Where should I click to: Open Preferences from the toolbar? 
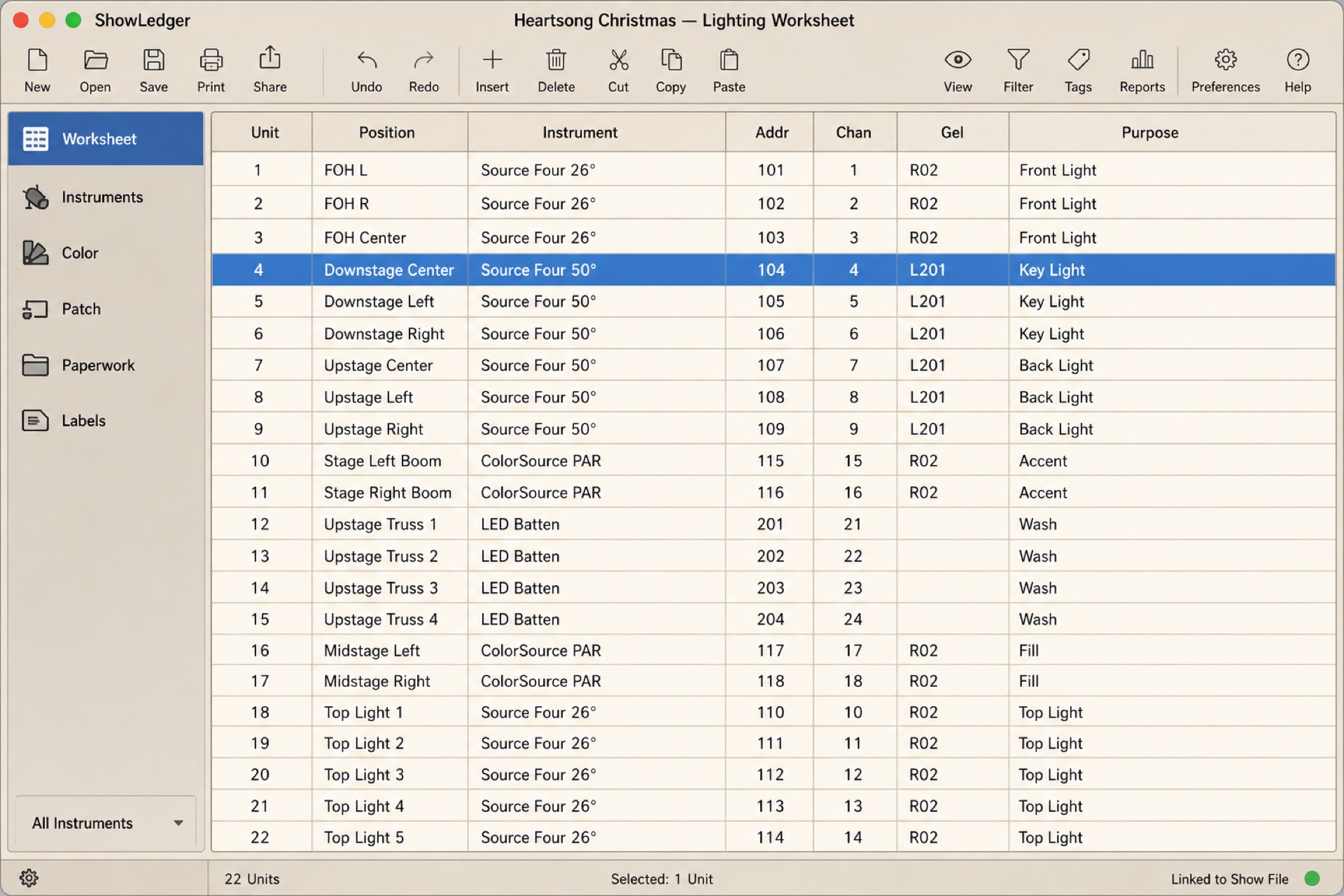(x=1225, y=70)
